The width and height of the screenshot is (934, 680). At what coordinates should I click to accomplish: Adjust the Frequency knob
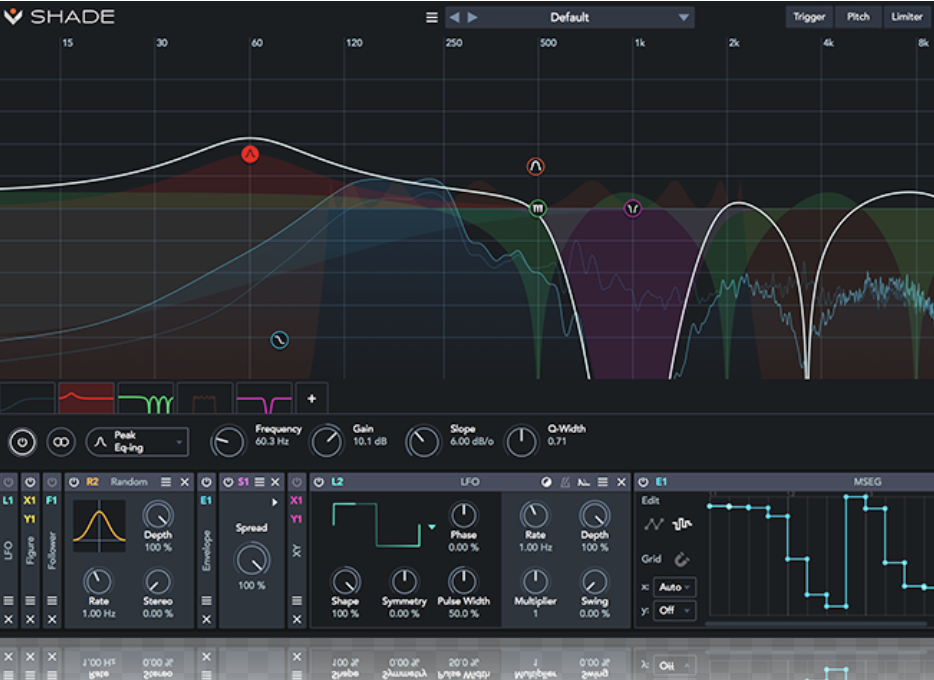[228, 442]
